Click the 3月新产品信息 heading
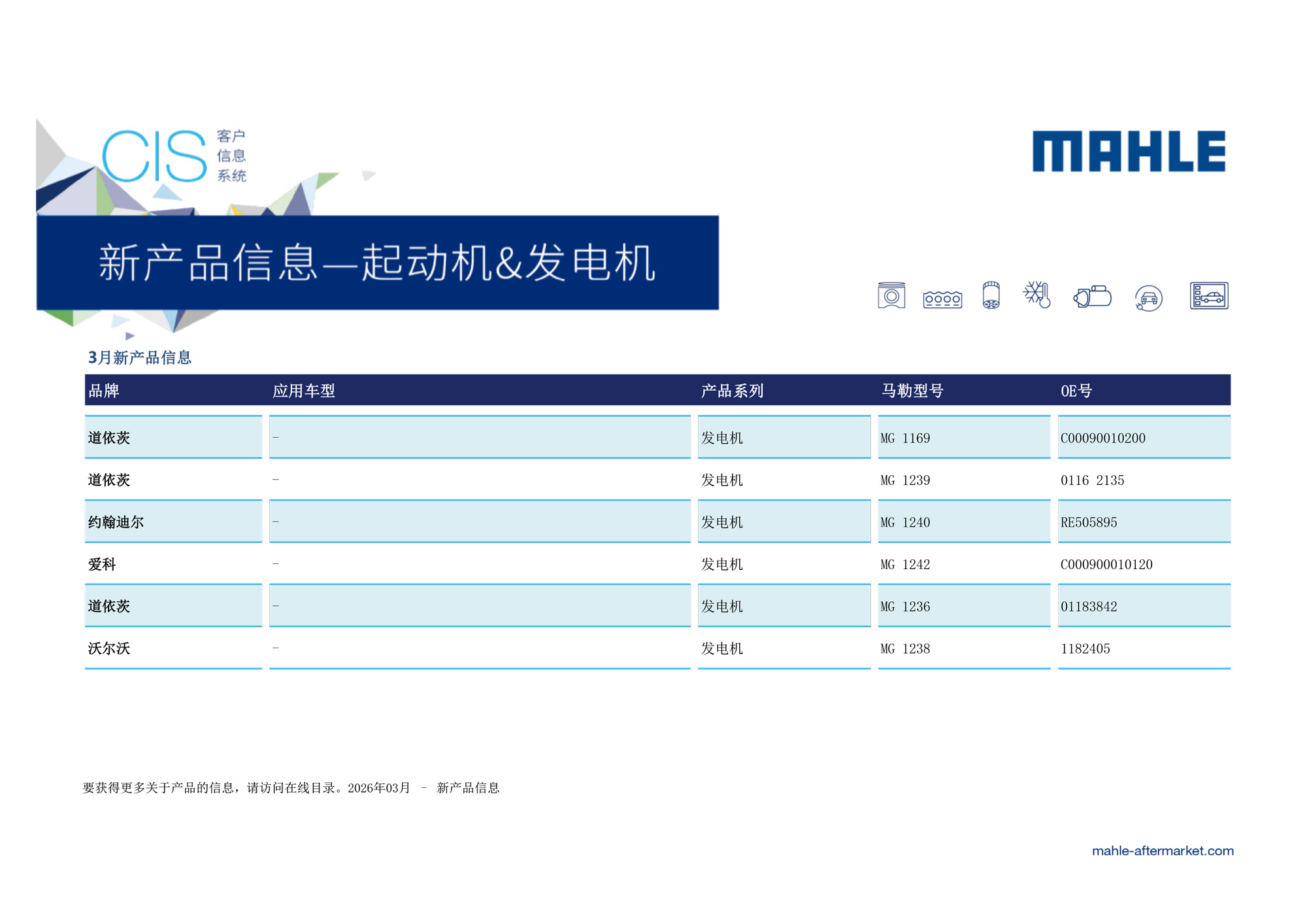Screen dimensions: 1307x924 coord(140,357)
